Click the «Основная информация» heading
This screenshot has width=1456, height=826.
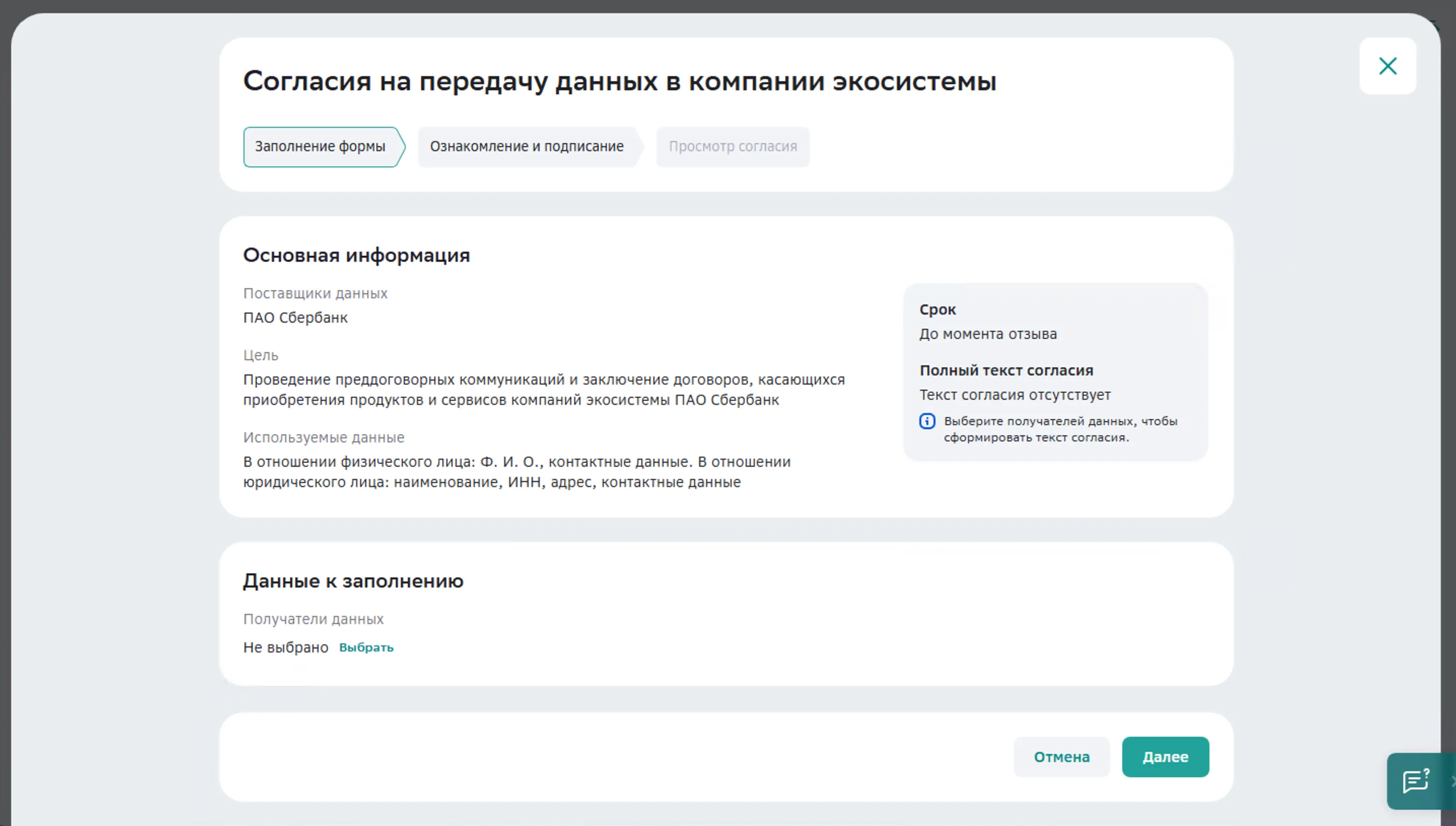click(356, 255)
